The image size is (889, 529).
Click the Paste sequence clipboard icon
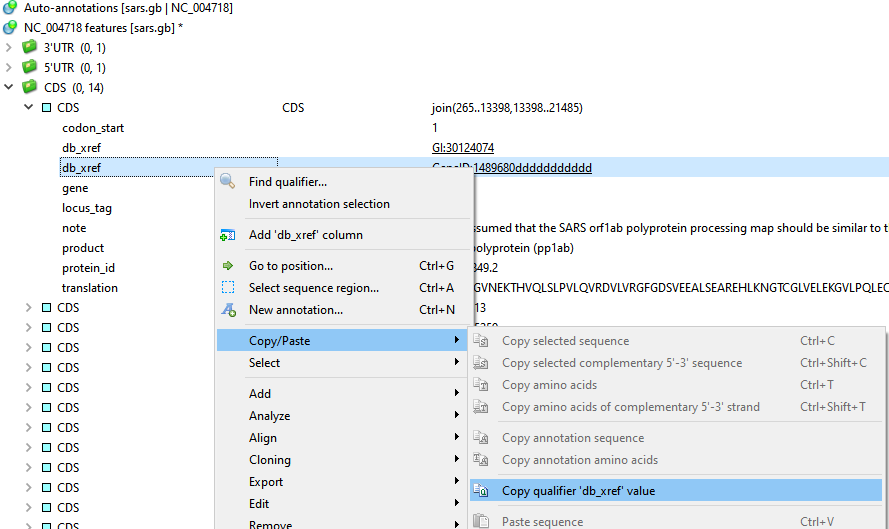[481, 521]
